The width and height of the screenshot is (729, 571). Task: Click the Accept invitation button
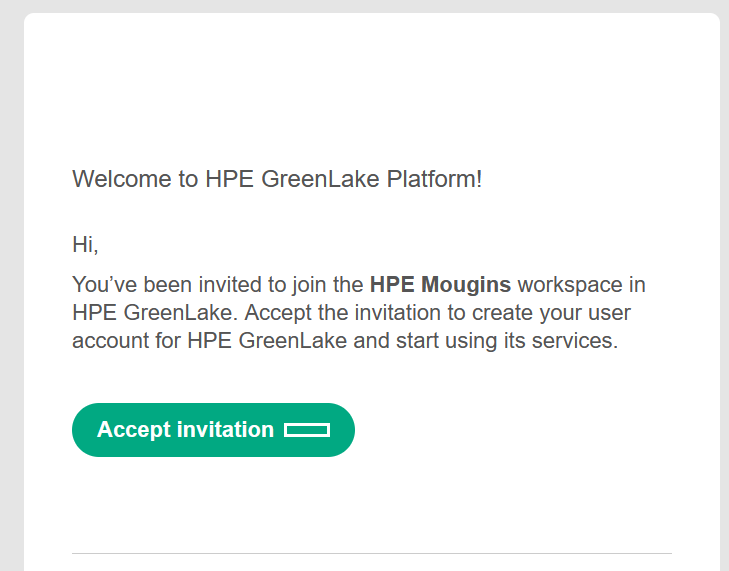point(213,430)
